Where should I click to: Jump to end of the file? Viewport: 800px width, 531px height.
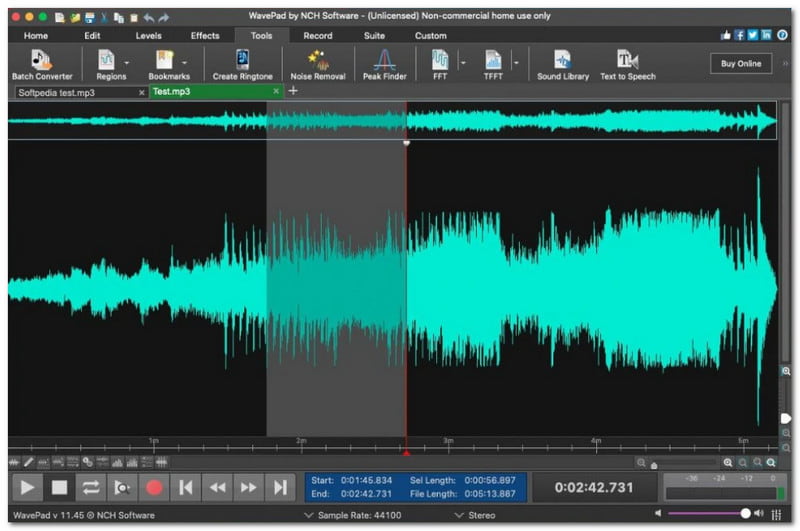point(280,488)
